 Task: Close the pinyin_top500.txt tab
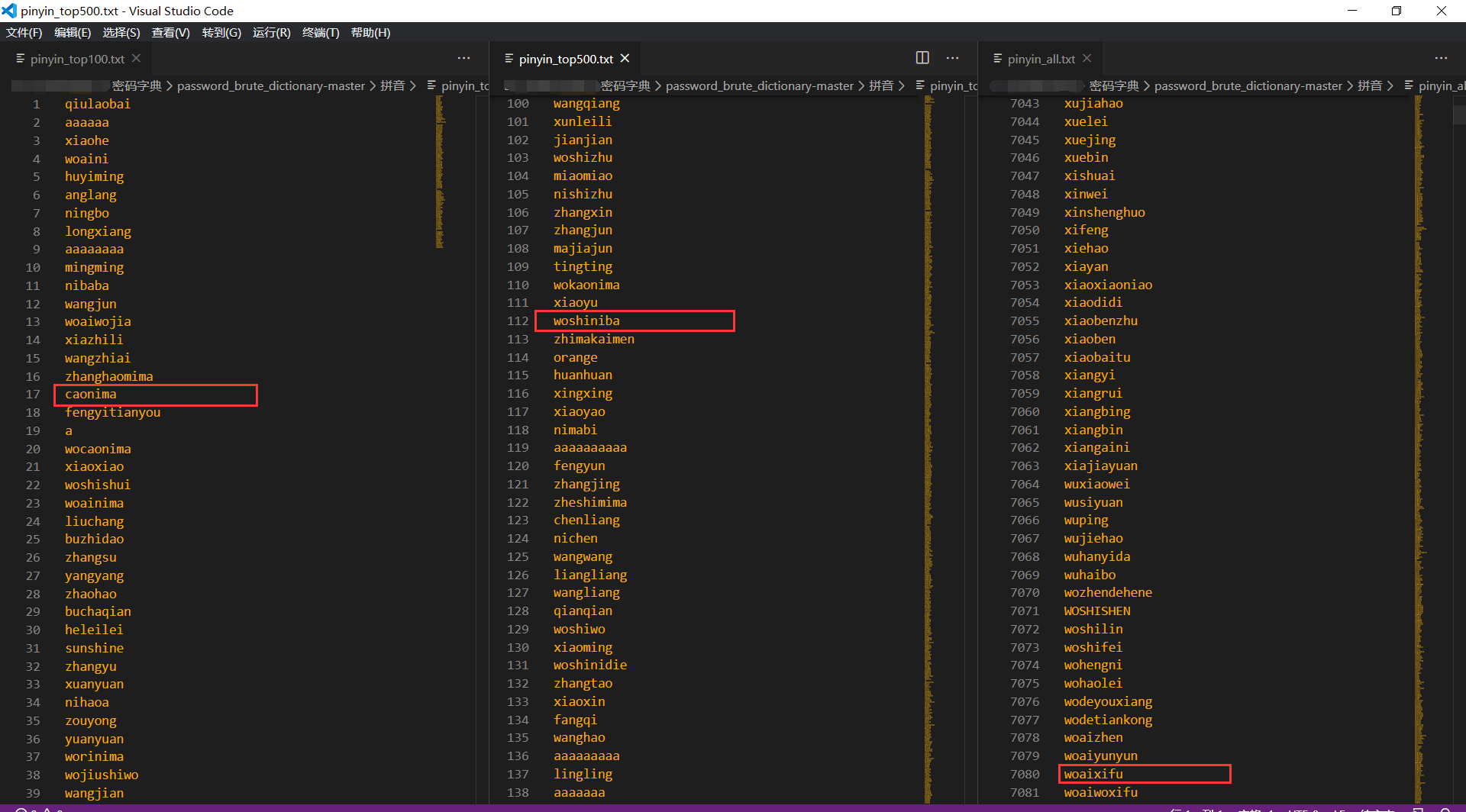coord(625,59)
